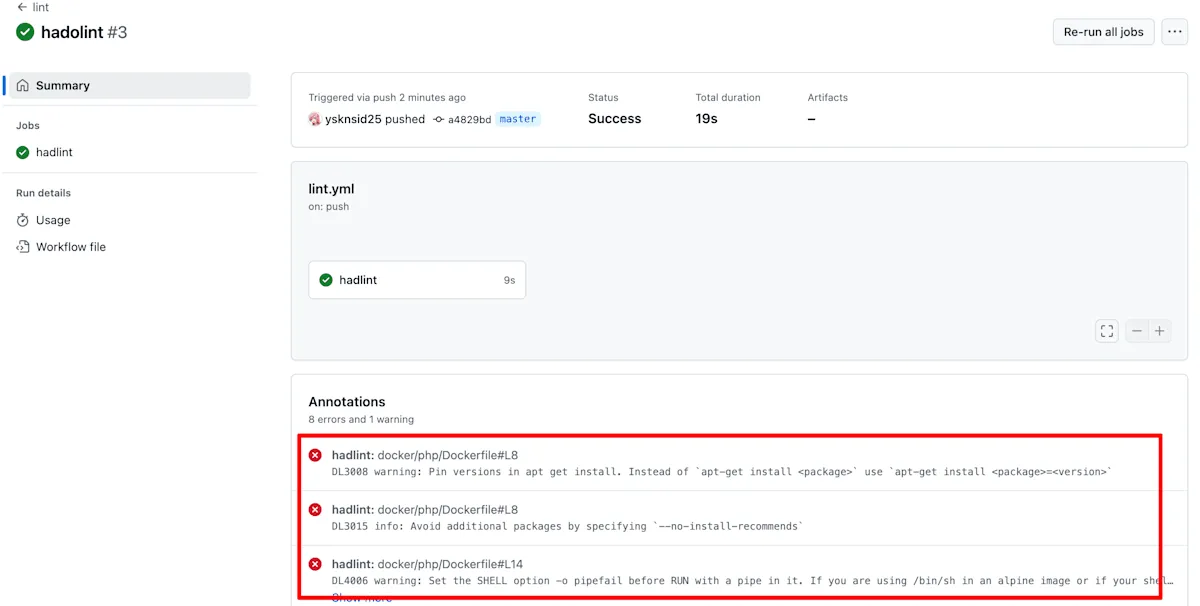
Task: Open the docker/php/Dockerfile#L14 annotation
Action: coord(450,564)
